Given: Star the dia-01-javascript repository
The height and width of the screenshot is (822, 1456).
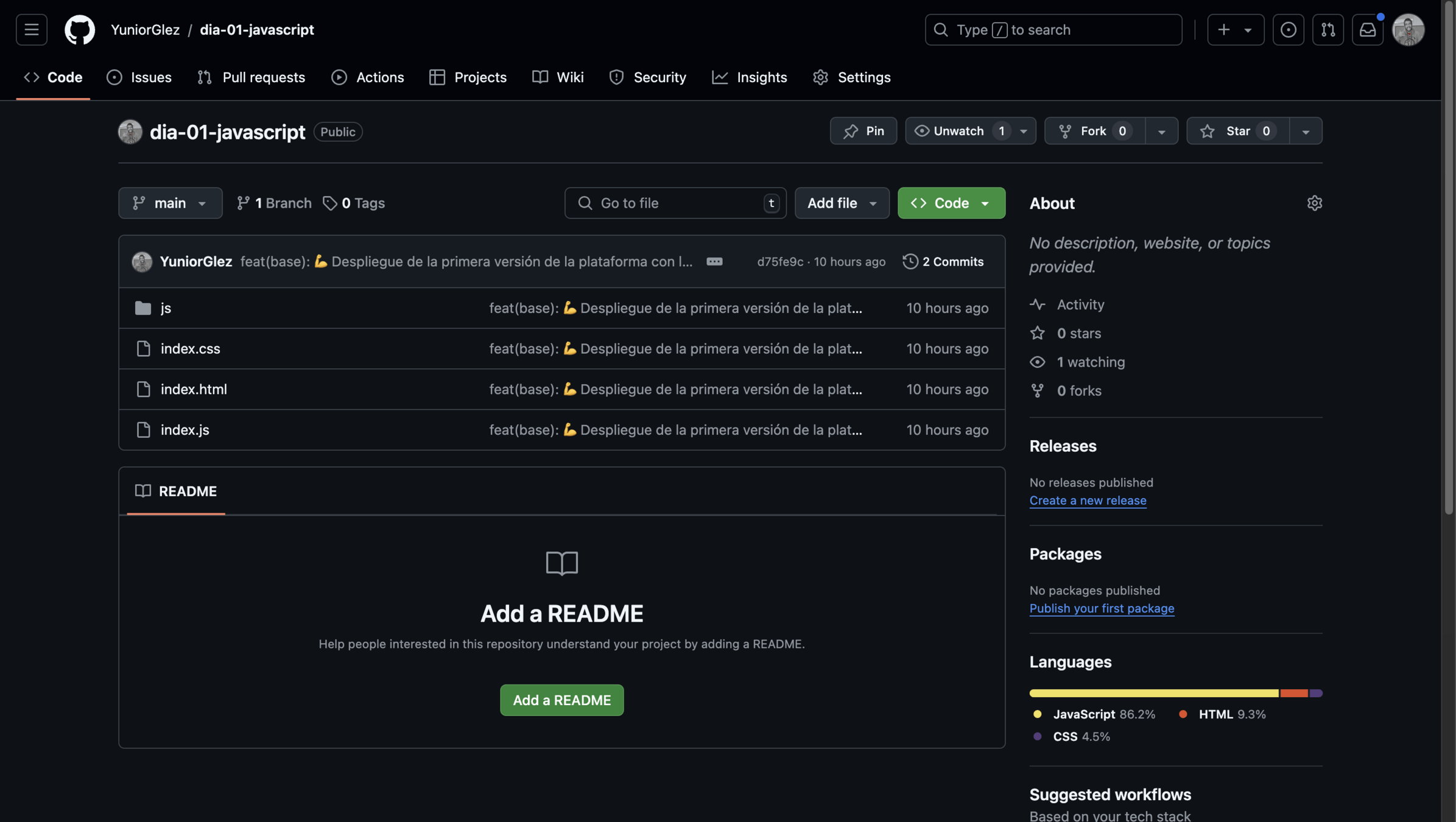Looking at the screenshot, I should tap(1237, 131).
